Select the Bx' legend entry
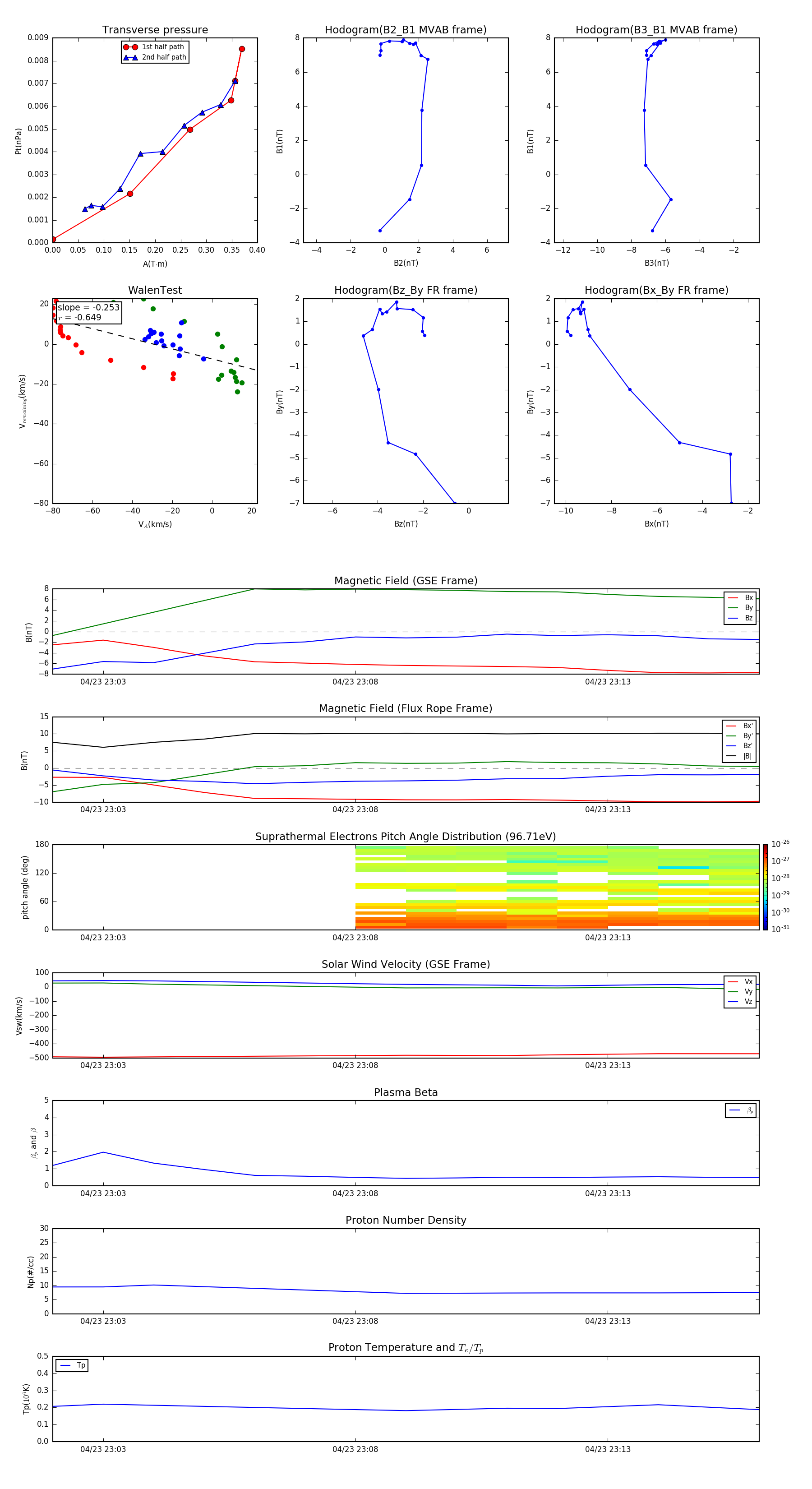This screenshot has height=1489, width=812. click(739, 726)
